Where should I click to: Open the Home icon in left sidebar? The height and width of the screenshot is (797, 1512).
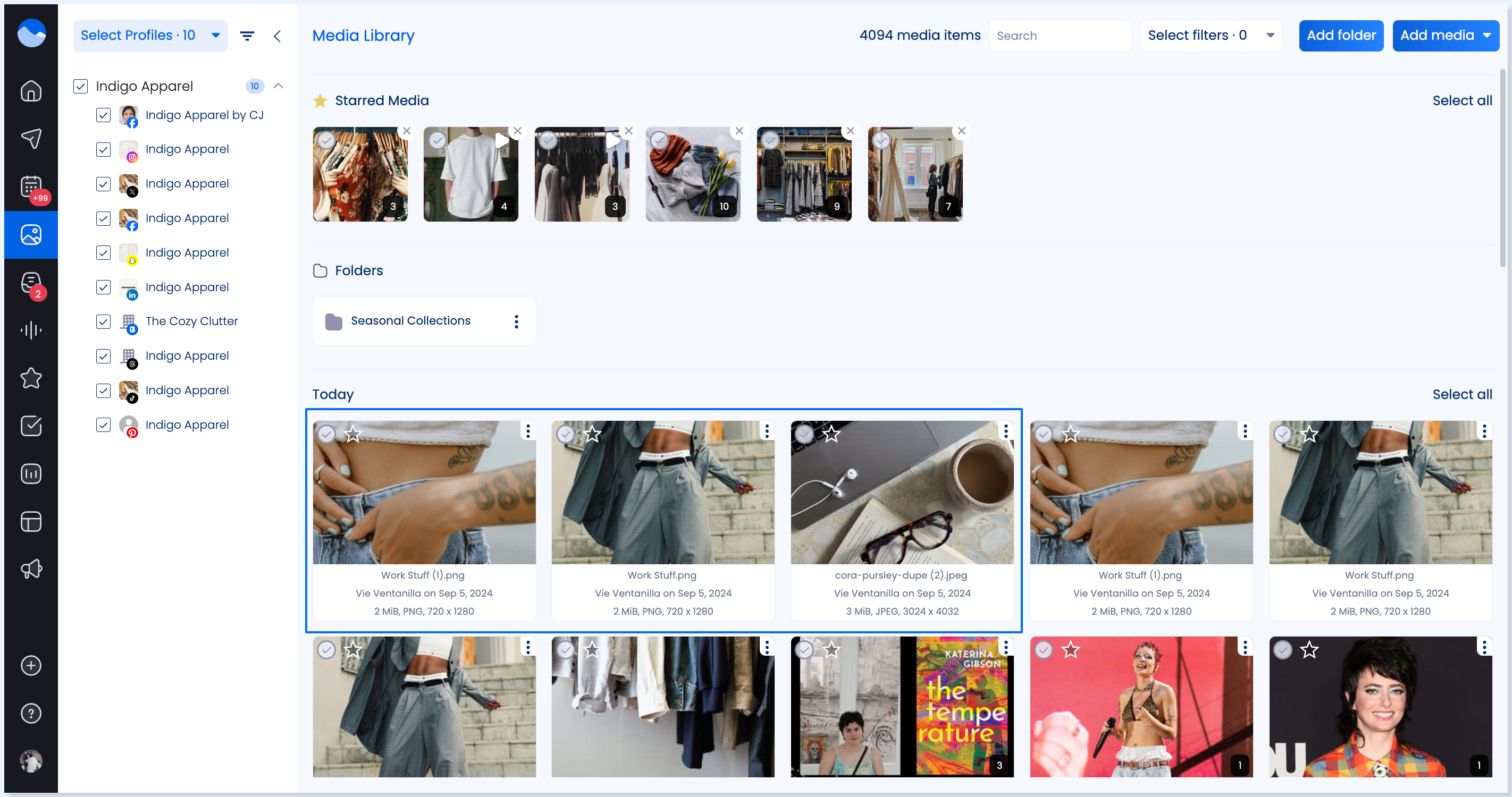(x=31, y=91)
